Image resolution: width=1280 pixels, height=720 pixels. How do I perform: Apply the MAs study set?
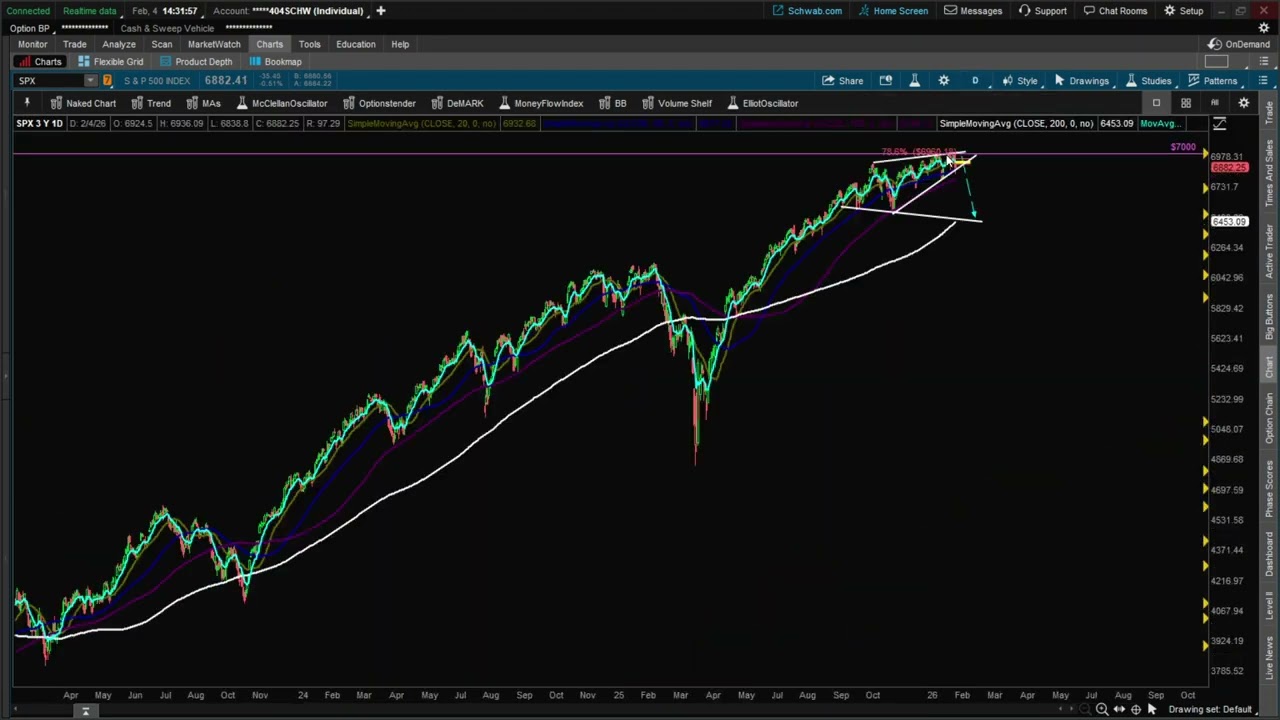[202, 103]
